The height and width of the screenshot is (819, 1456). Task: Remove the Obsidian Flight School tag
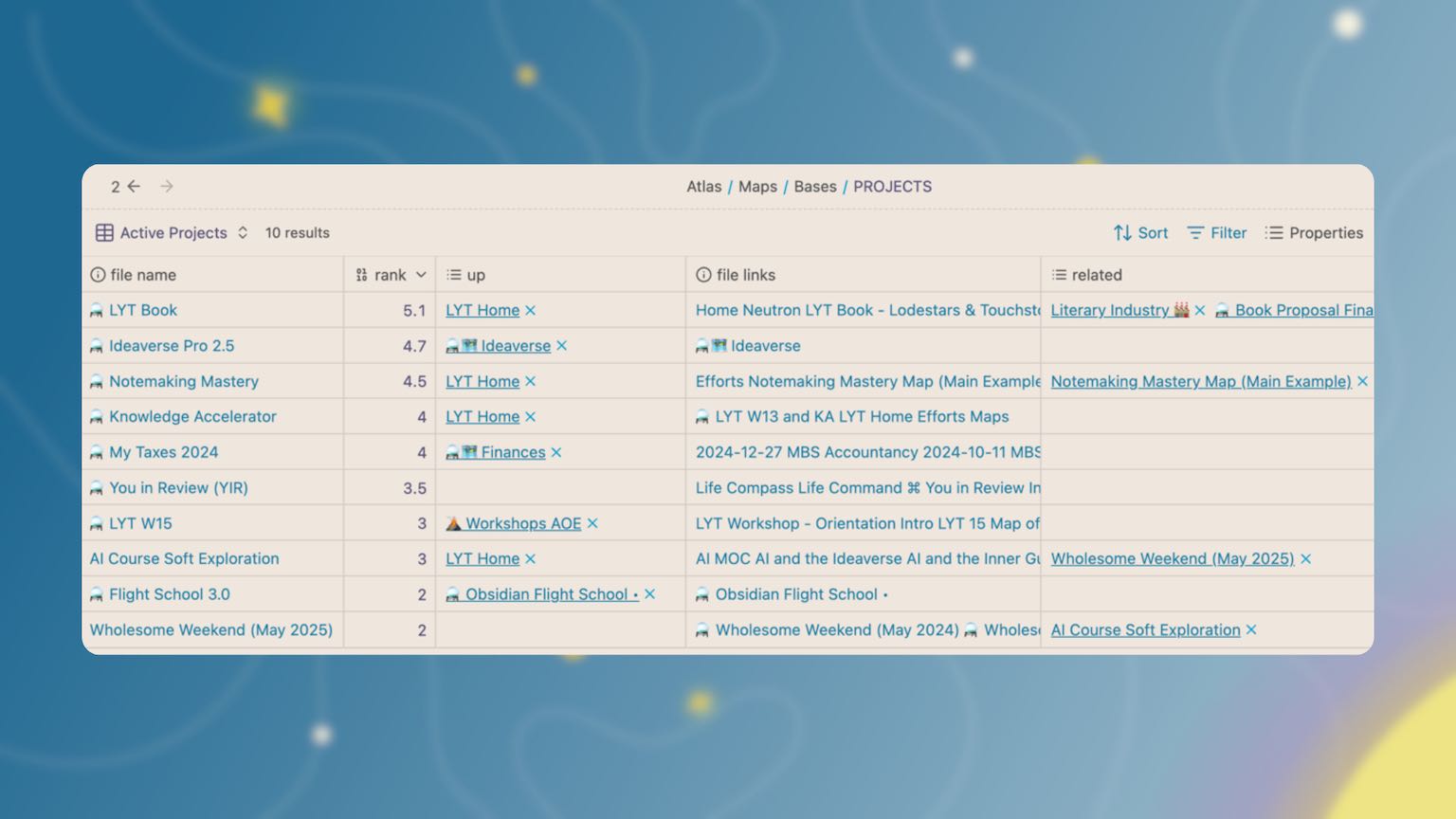pyautogui.click(x=650, y=594)
